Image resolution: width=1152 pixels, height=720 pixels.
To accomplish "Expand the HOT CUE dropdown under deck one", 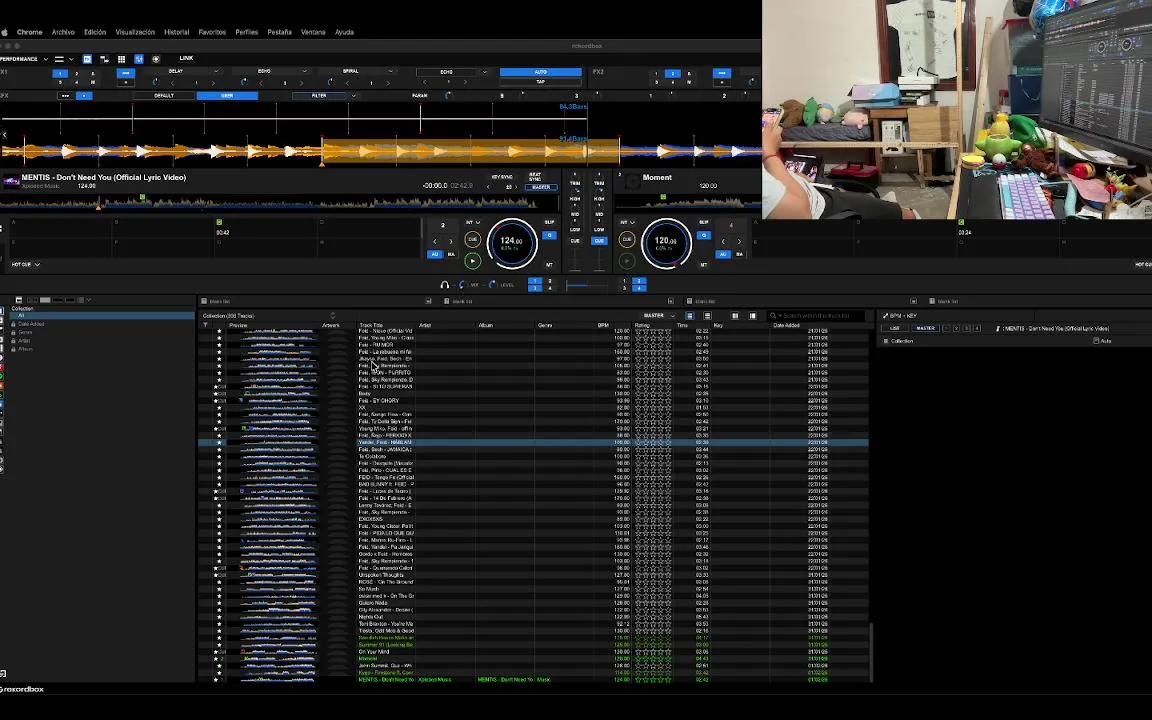I will coord(25,264).
